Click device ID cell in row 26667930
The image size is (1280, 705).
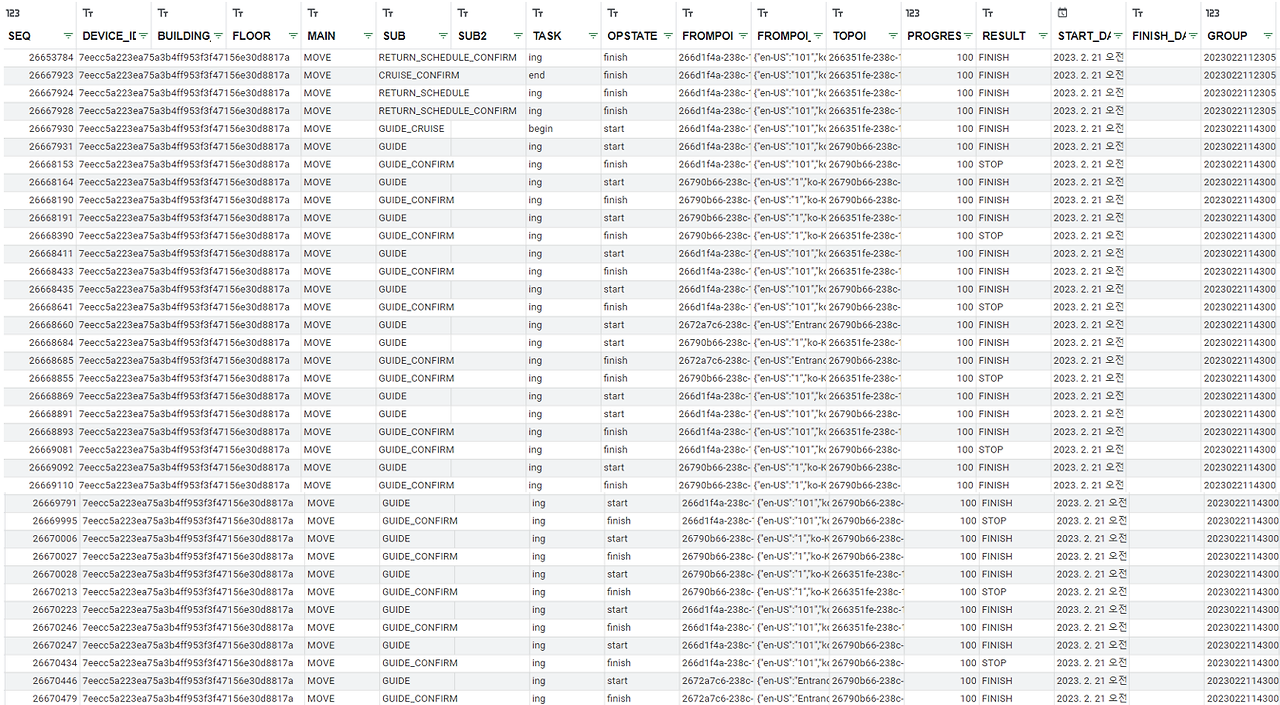pyautogui.click(x=184, y=129)
